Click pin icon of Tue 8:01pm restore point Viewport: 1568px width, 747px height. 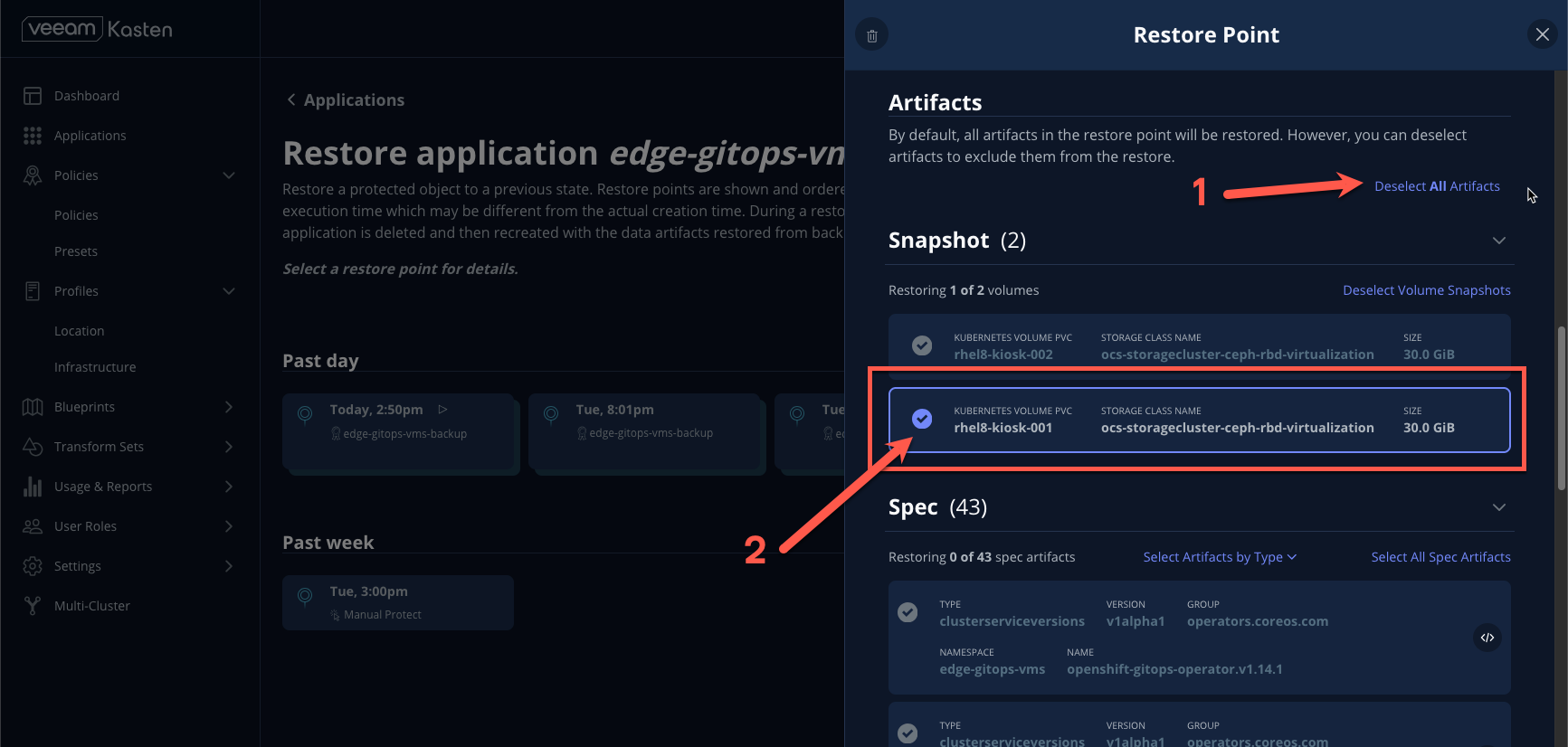tap(551, 414)
